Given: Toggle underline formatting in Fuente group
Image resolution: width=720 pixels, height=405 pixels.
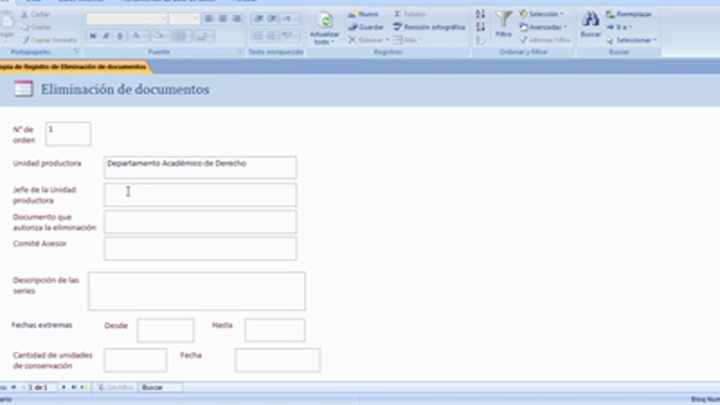Looking at the screenshot, I should pos(121,36).
